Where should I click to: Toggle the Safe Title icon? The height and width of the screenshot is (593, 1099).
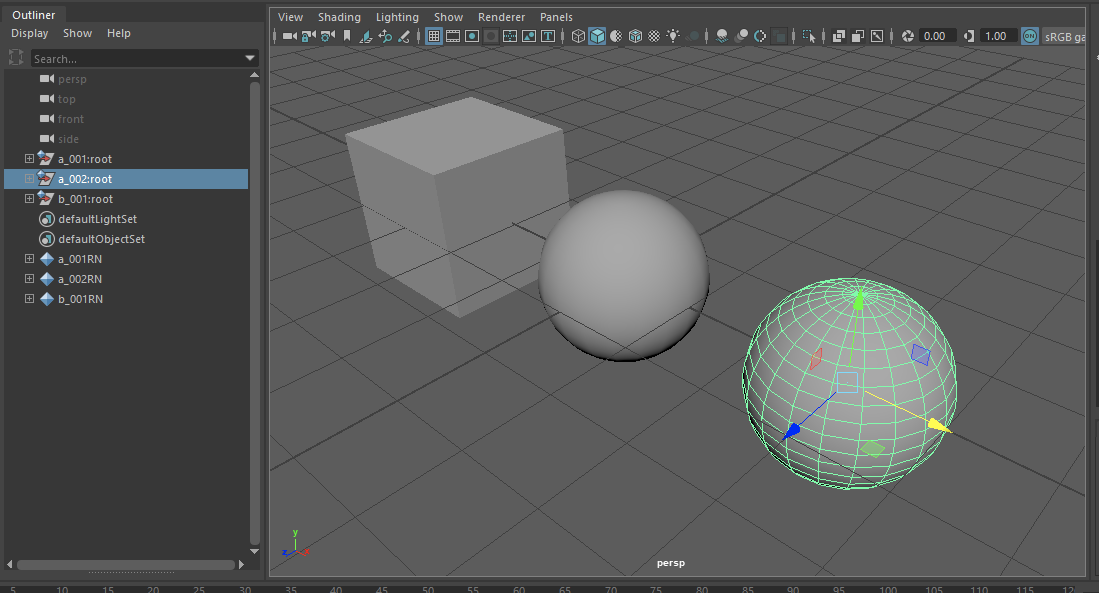click(547, 36)
